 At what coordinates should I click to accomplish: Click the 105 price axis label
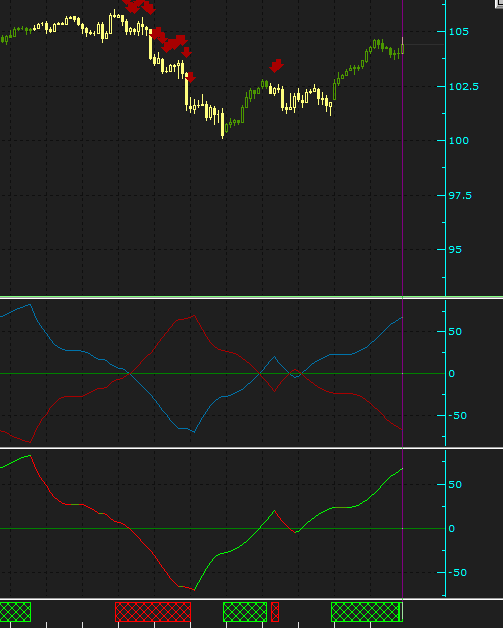coord(459,32)
